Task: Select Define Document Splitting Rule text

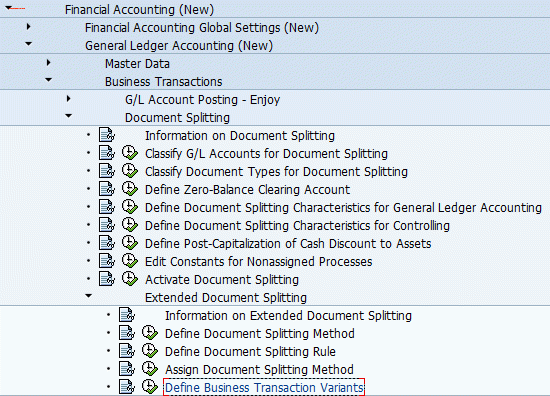Action: pyautogui.click(x=250, y=351)
